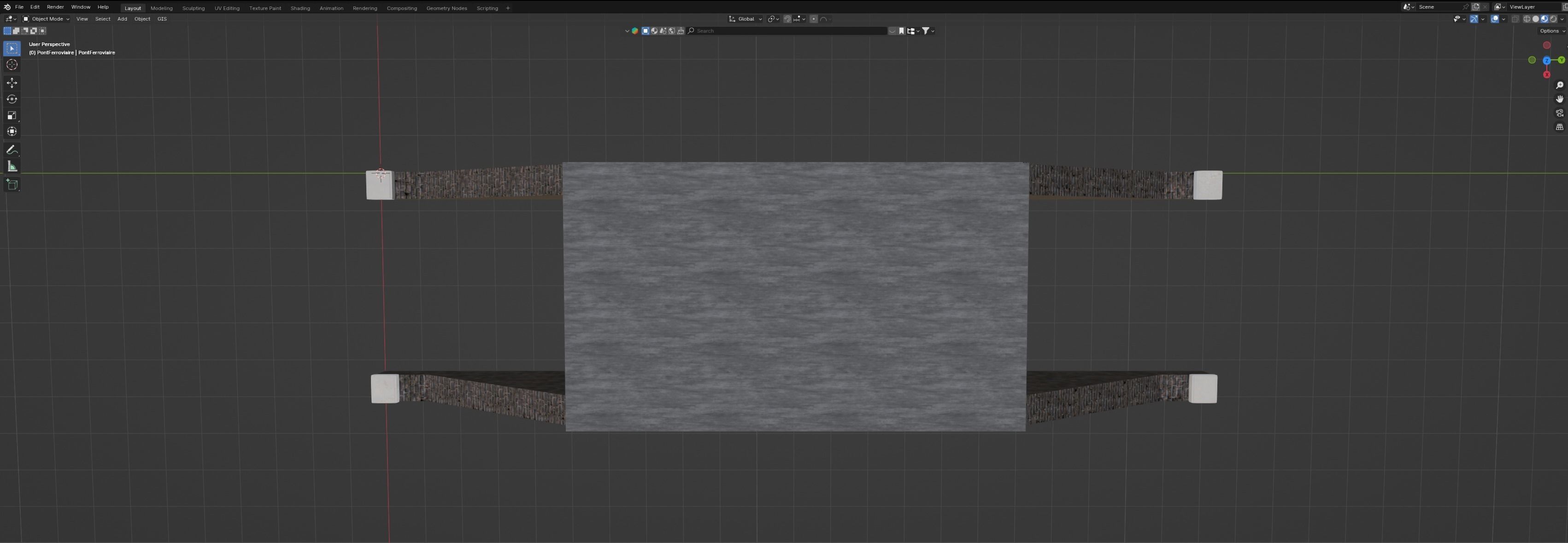Toggle camera view icon in viewport
1568x543 pixels.
[1560, 113]
